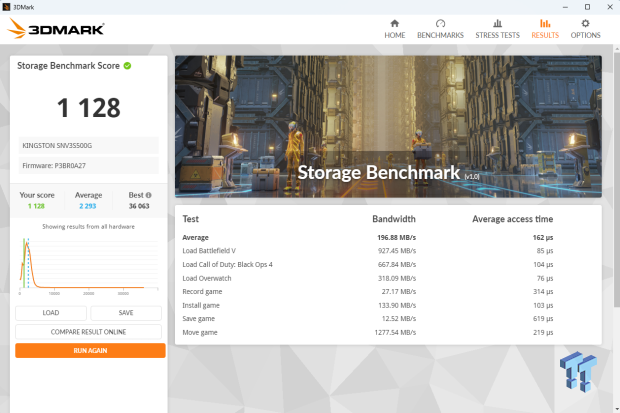Click the orange RUN AGAIN button
This screenshot has width=620, height=413.
pos(90,350)
